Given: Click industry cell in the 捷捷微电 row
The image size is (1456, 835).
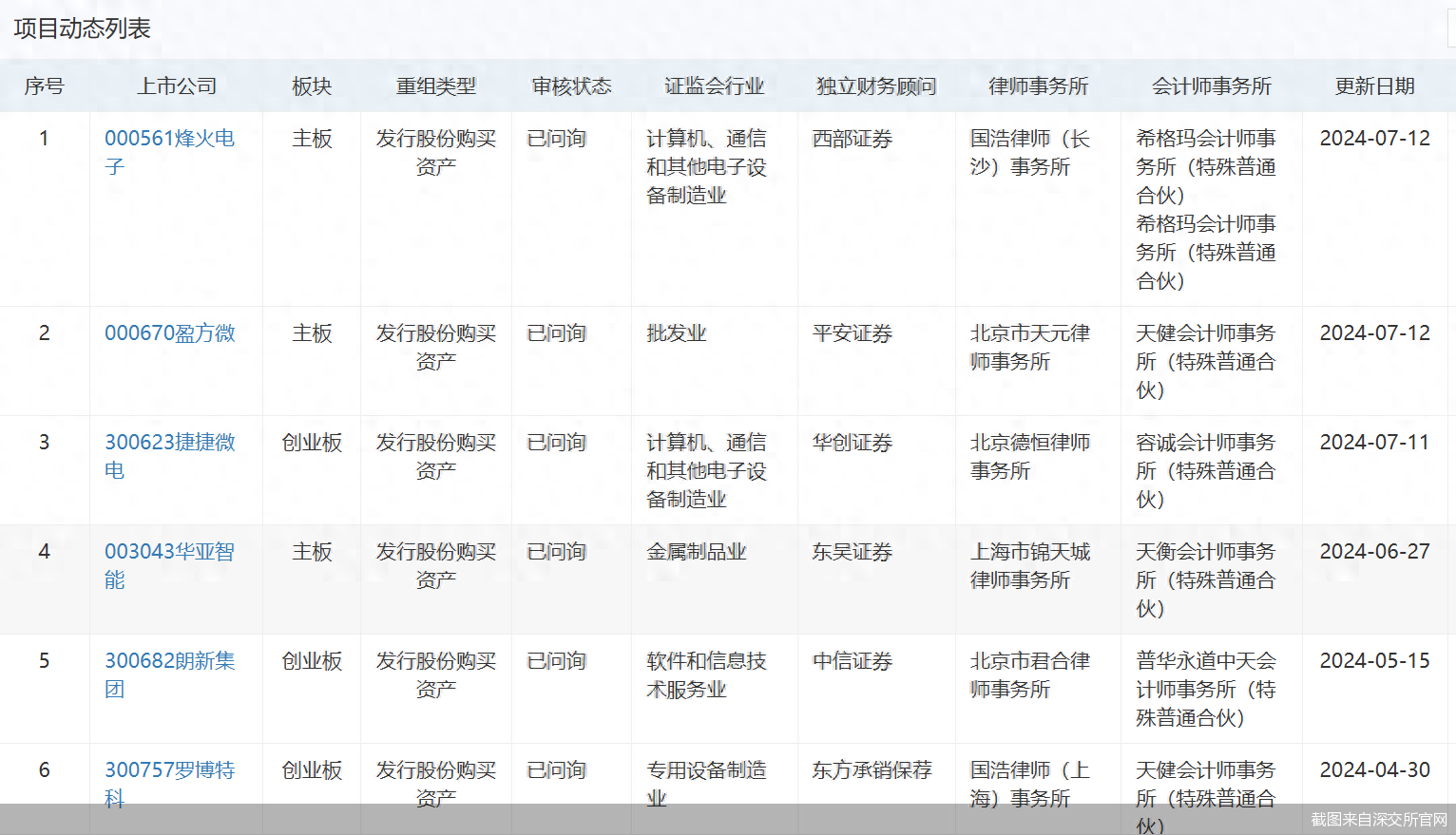Looking at the screenshot, I should (x=706, y=470).
